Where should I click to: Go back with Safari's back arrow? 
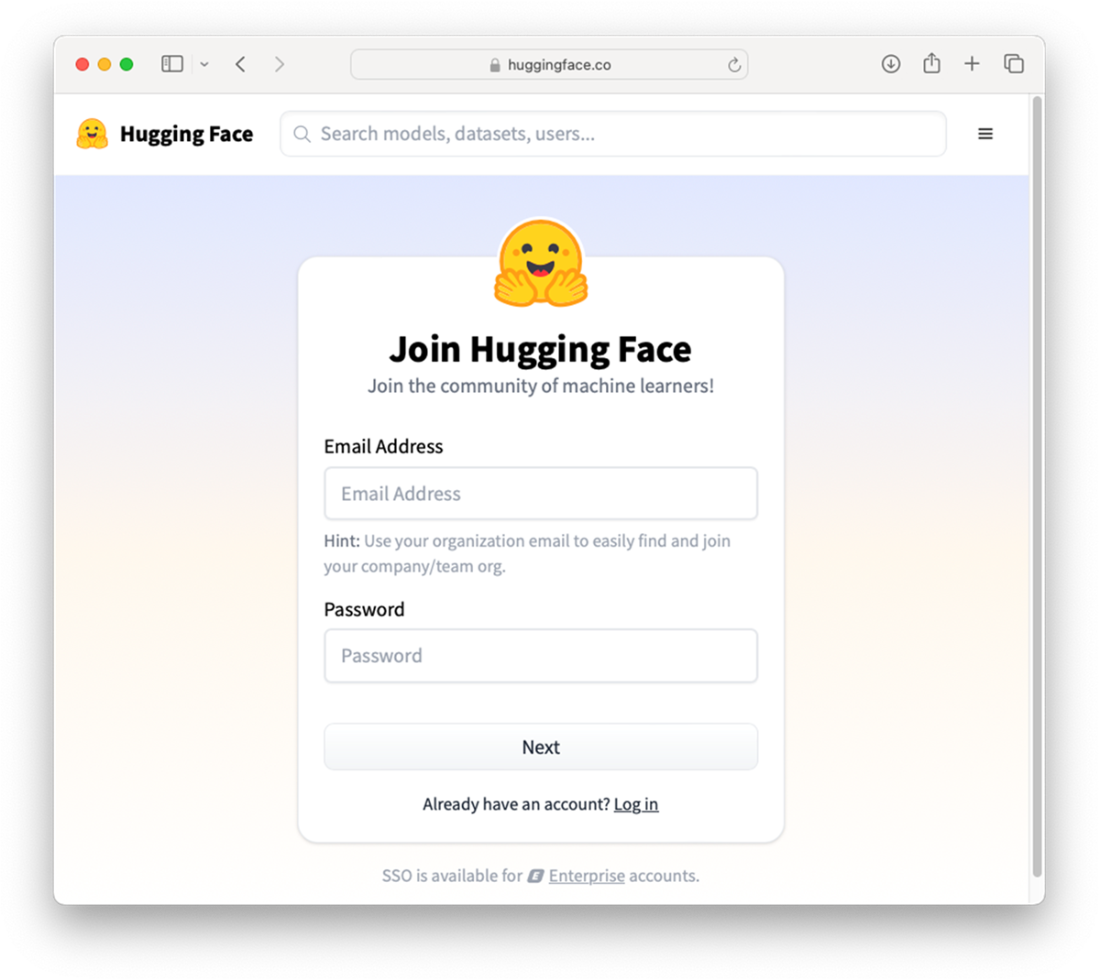pyautogui.click(x=240, y=64)
